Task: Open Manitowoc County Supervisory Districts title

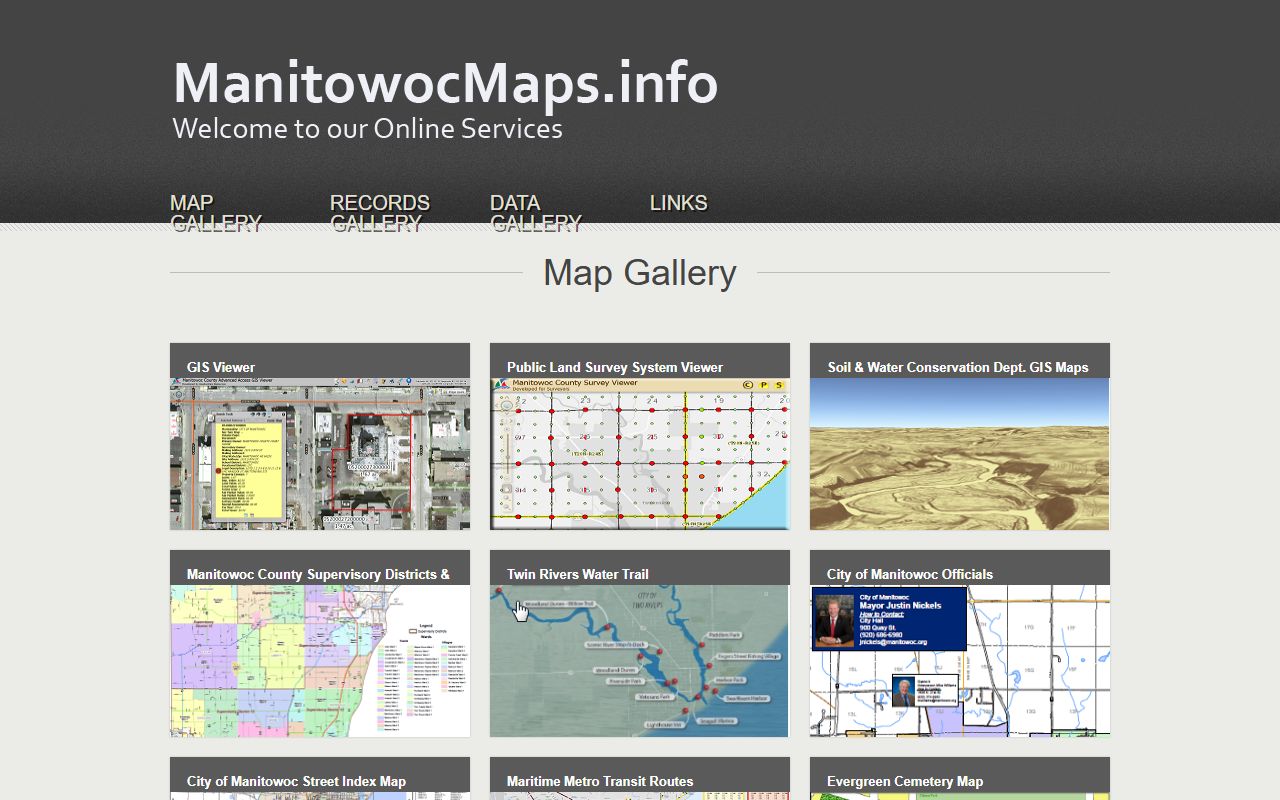Action: [318, 574]
